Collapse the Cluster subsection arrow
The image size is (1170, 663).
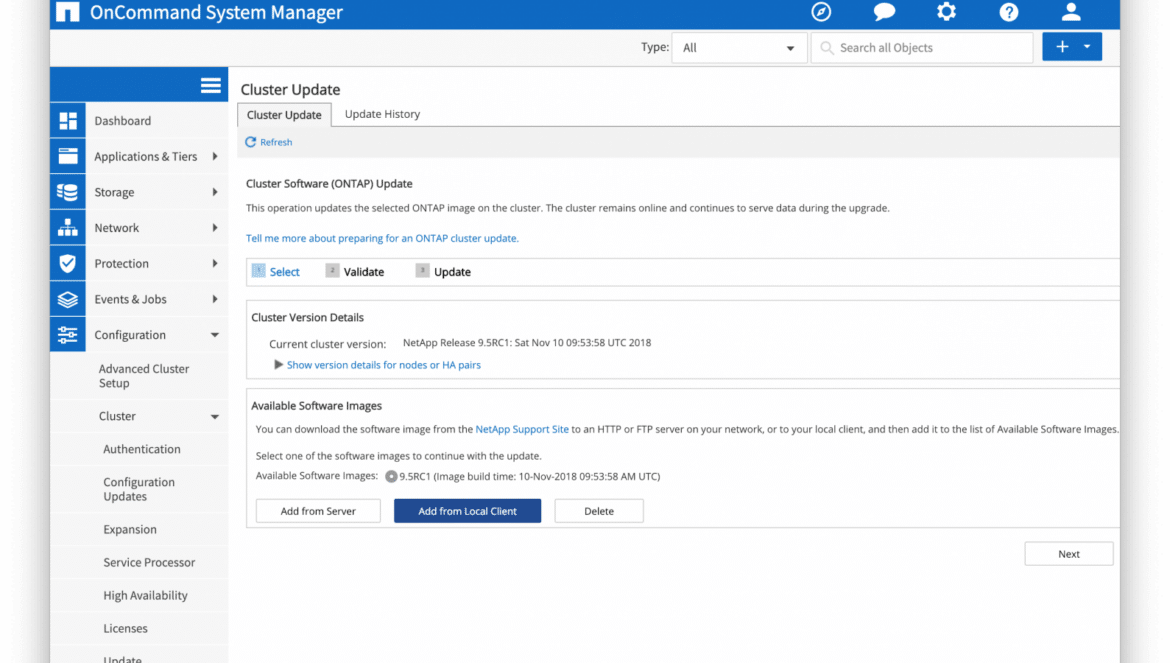215,417
